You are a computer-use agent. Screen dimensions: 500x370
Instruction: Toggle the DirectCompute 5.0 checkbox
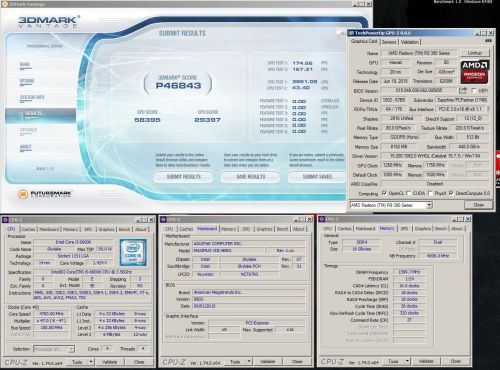pyautogui.click(x=451, y=193)
